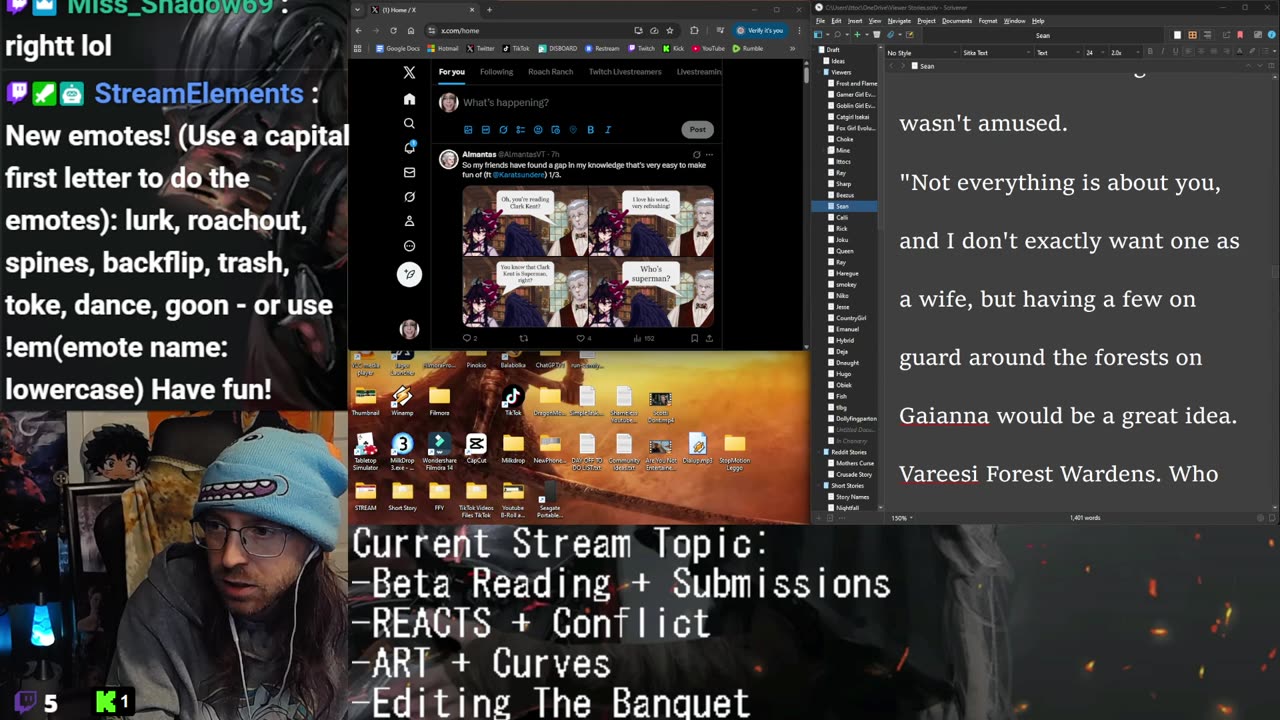Screen dimensions: 1280x720
Task: Toggle Bold in Scrivener format bar
Action: 1150,52
